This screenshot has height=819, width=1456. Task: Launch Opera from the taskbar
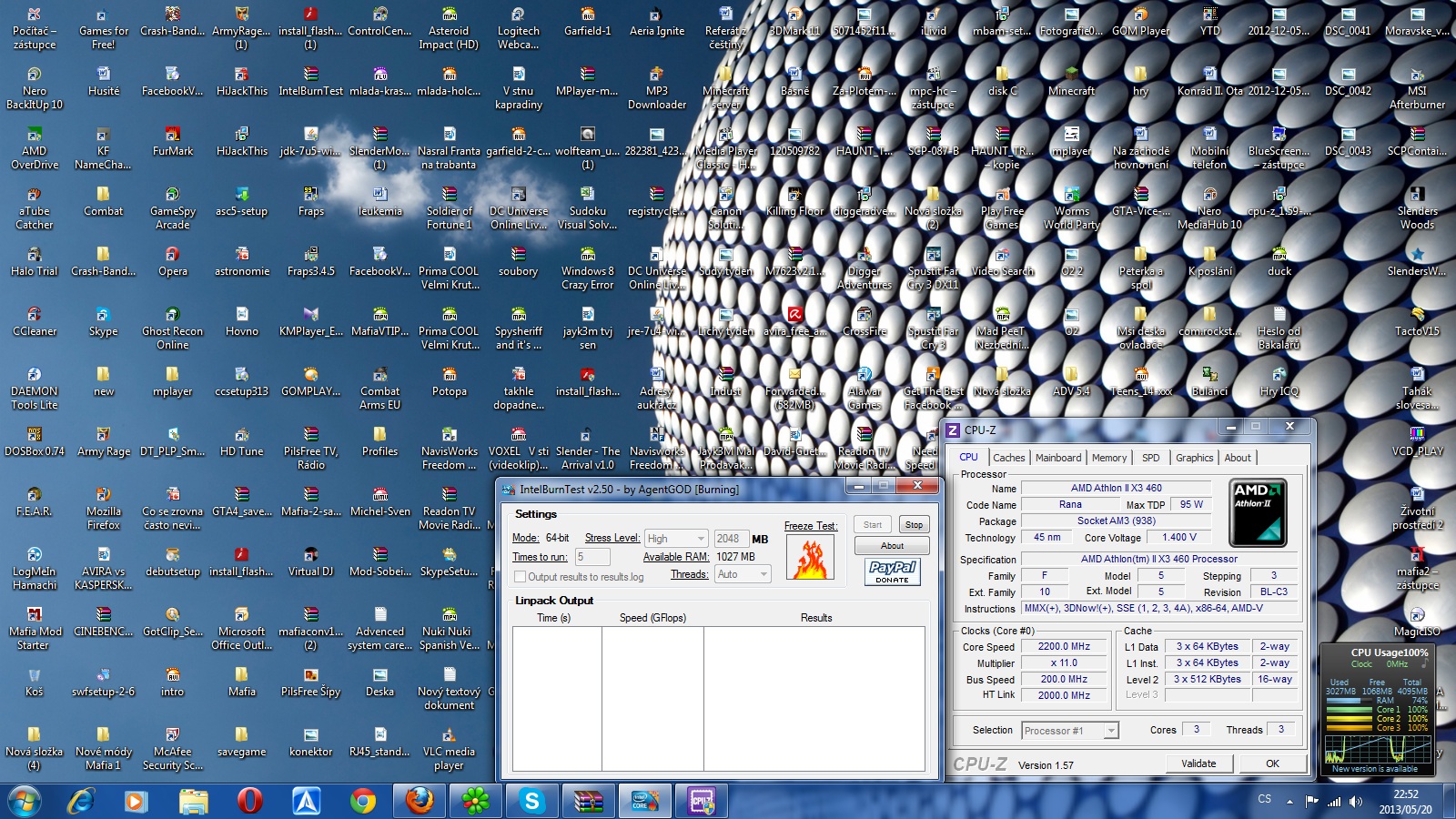click(249, 801)
